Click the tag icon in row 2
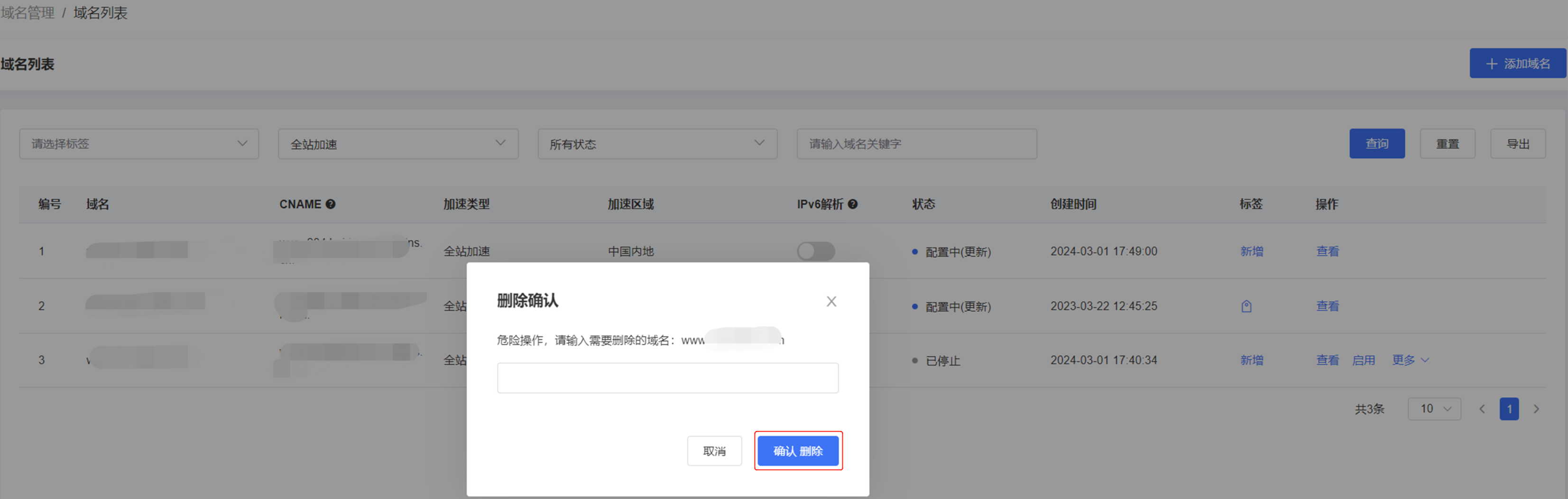Image resolution: width=1568 pixels, height=499 pixels. [x=1246, y=306]
